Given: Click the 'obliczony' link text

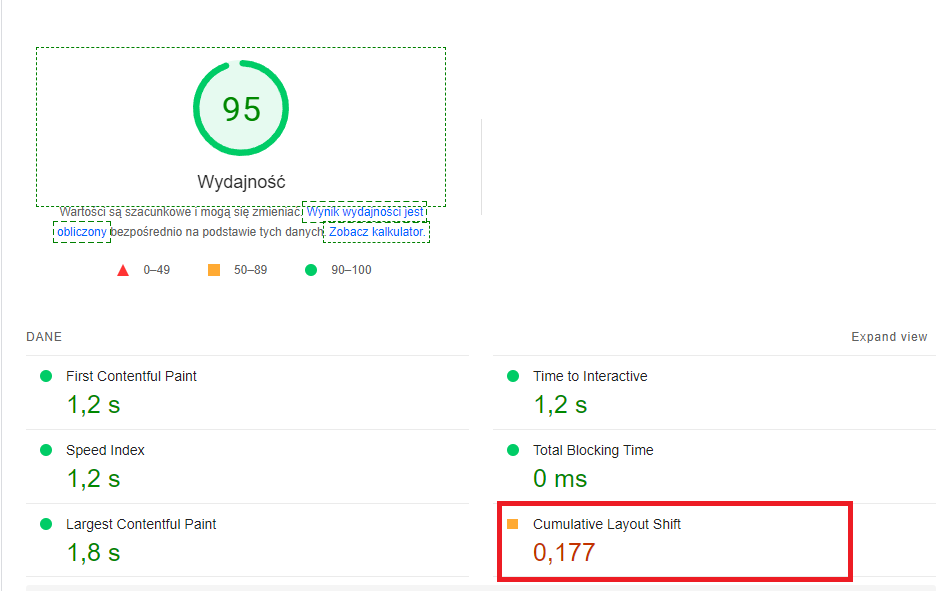Looking at the screenshot, I should coord(82,232).
